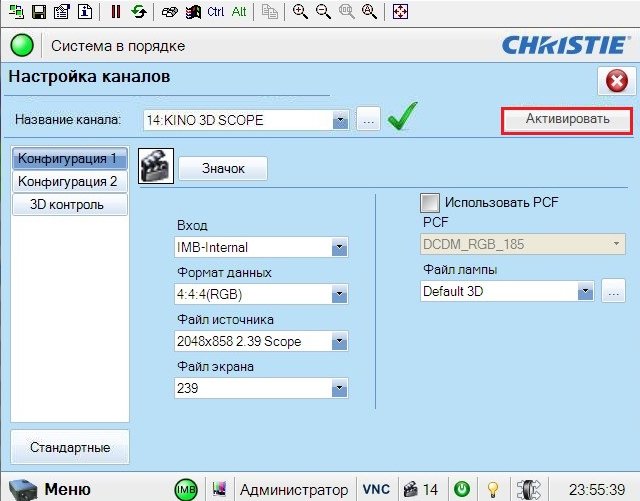Send Ctrl key toggle in toolbar
This screenshot has width=640, height=501.
point(216,11)
